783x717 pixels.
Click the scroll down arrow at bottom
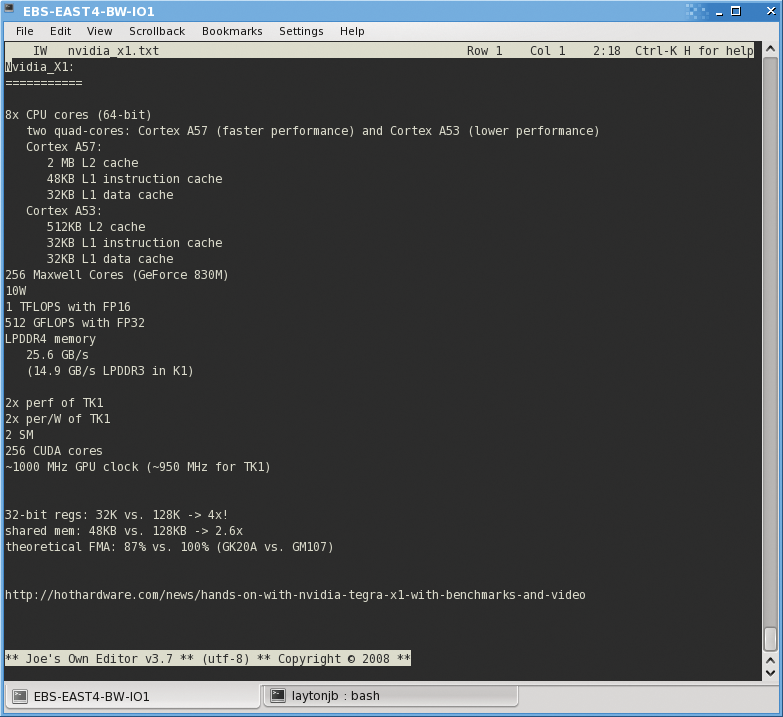(x=770, y=673)
